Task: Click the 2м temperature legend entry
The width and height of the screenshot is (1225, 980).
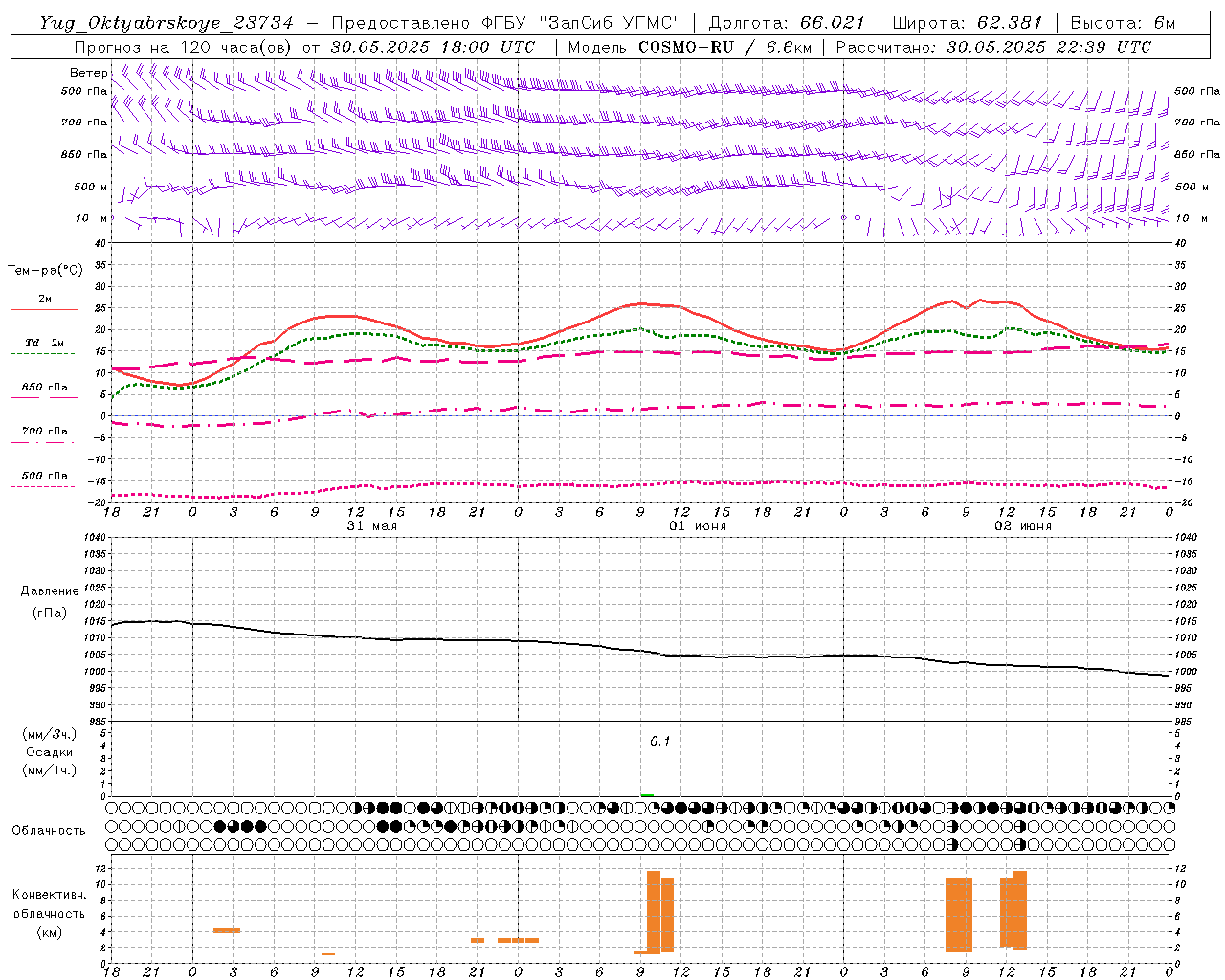Action: [45, 300]
